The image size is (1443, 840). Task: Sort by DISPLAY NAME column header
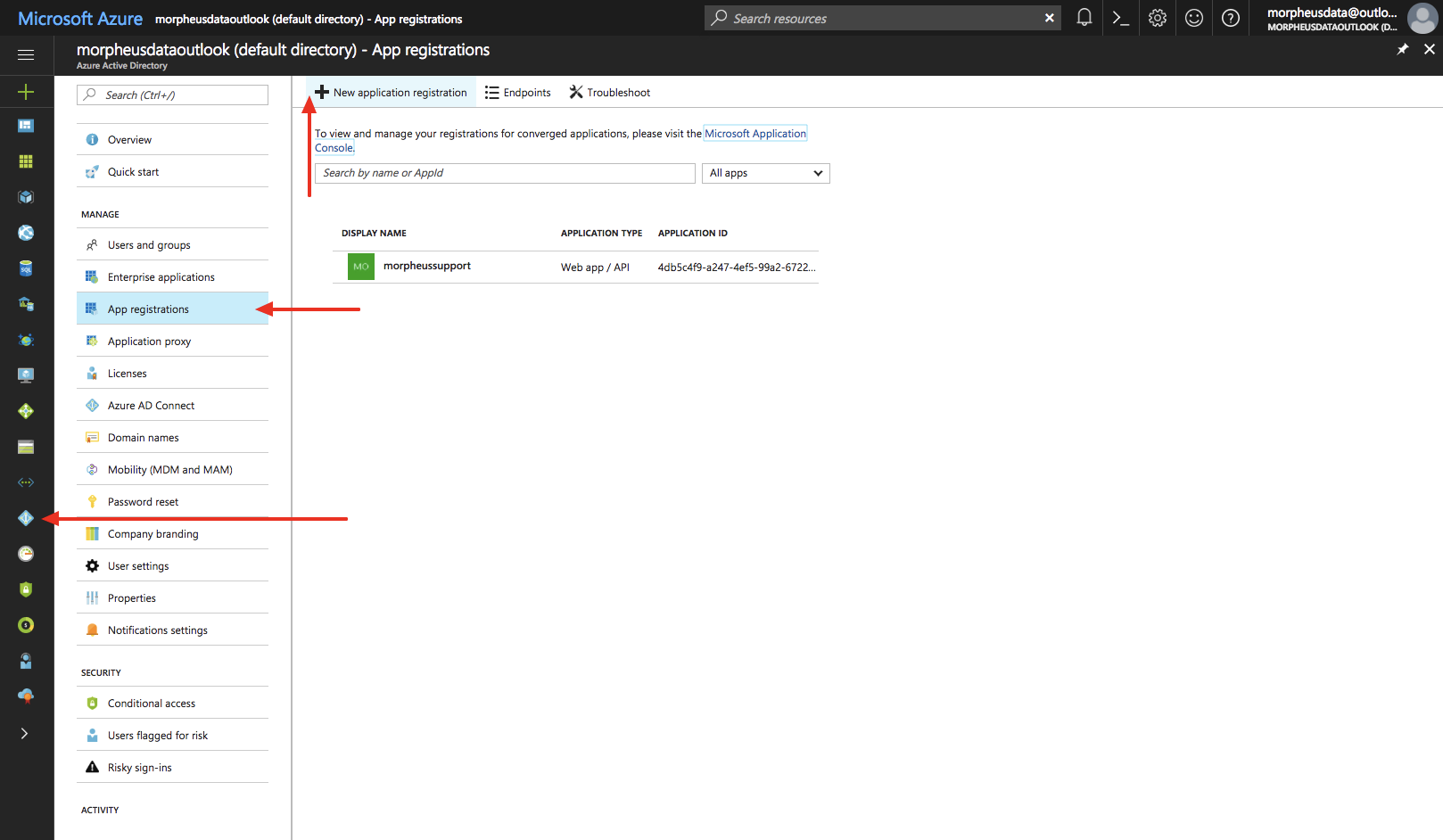pyautogui.click(x=374, y=234)
